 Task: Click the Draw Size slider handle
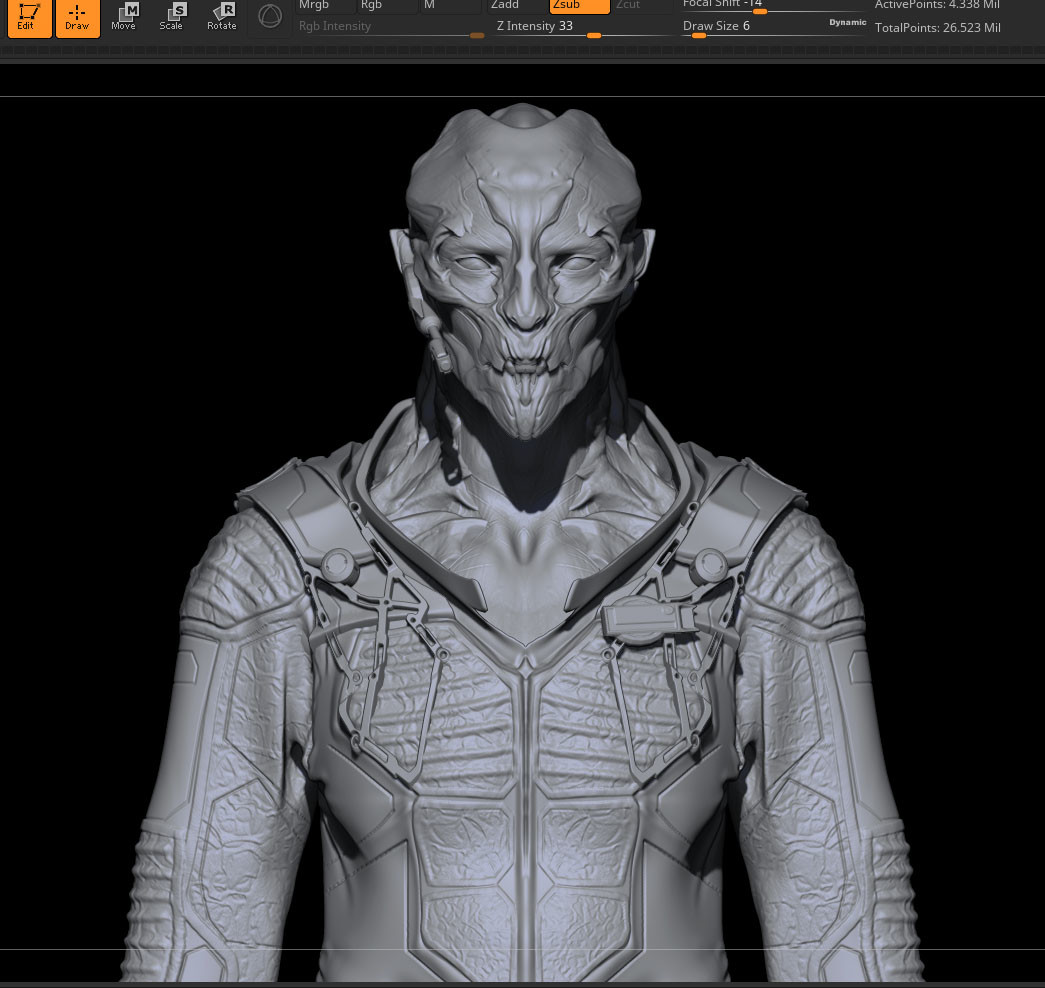coord(698,34)
